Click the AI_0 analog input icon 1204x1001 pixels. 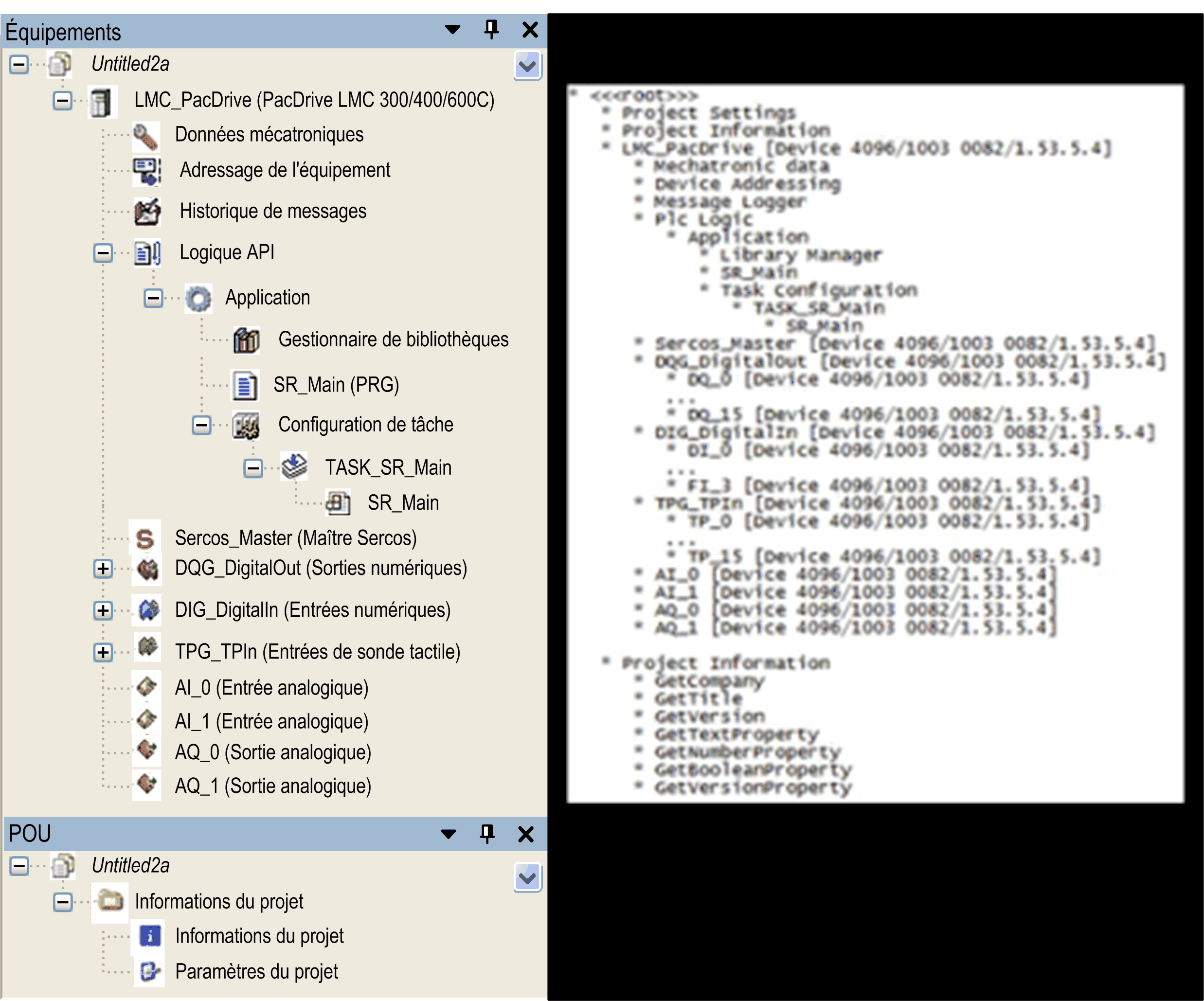(x=147, y=686)
